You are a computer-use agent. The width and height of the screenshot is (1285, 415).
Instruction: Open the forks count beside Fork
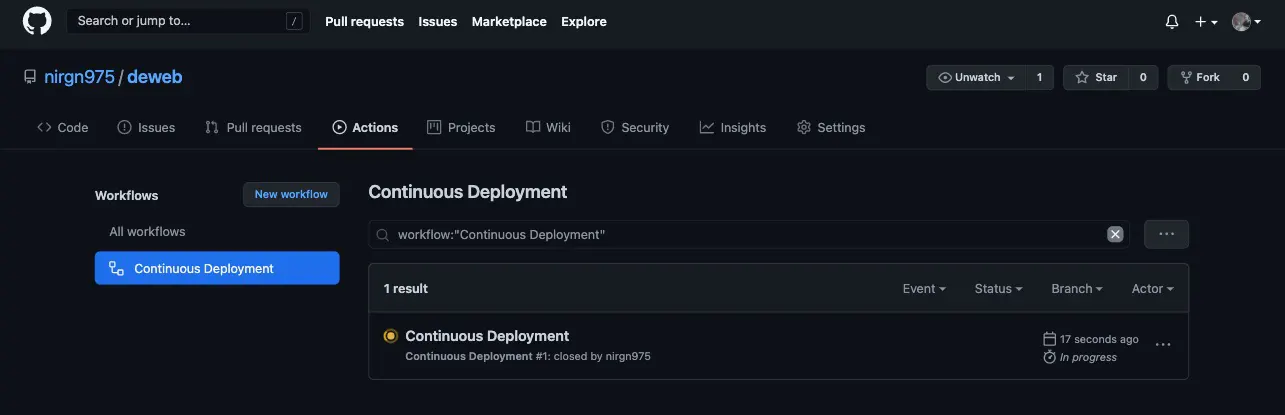click(1246, 77)
